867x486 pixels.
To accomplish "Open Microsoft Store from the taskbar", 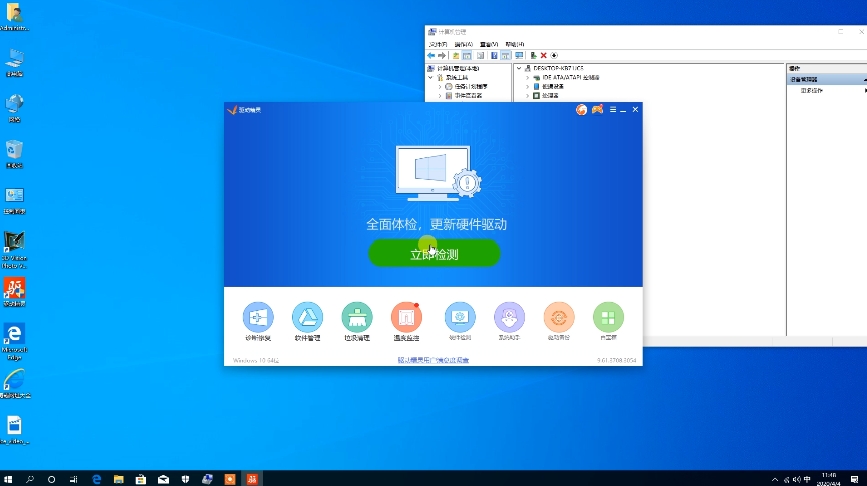I will (x=141, y=479).
